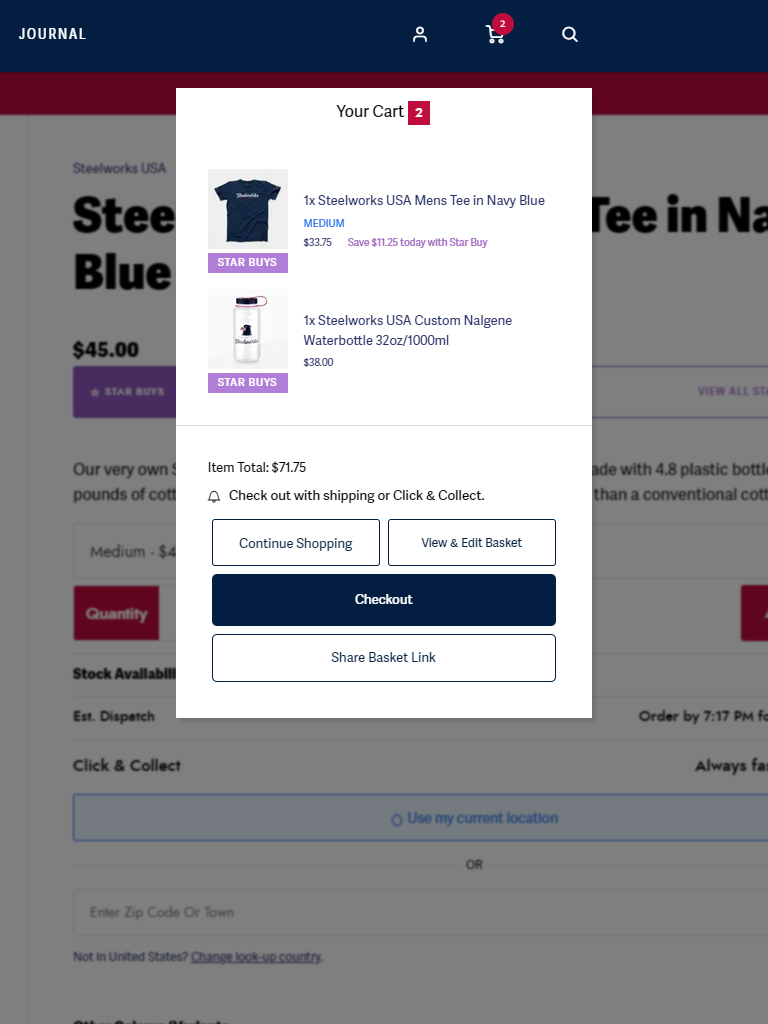Click the Change look-up country link
Screen dimensions: 768x1024
click(256, 957)
